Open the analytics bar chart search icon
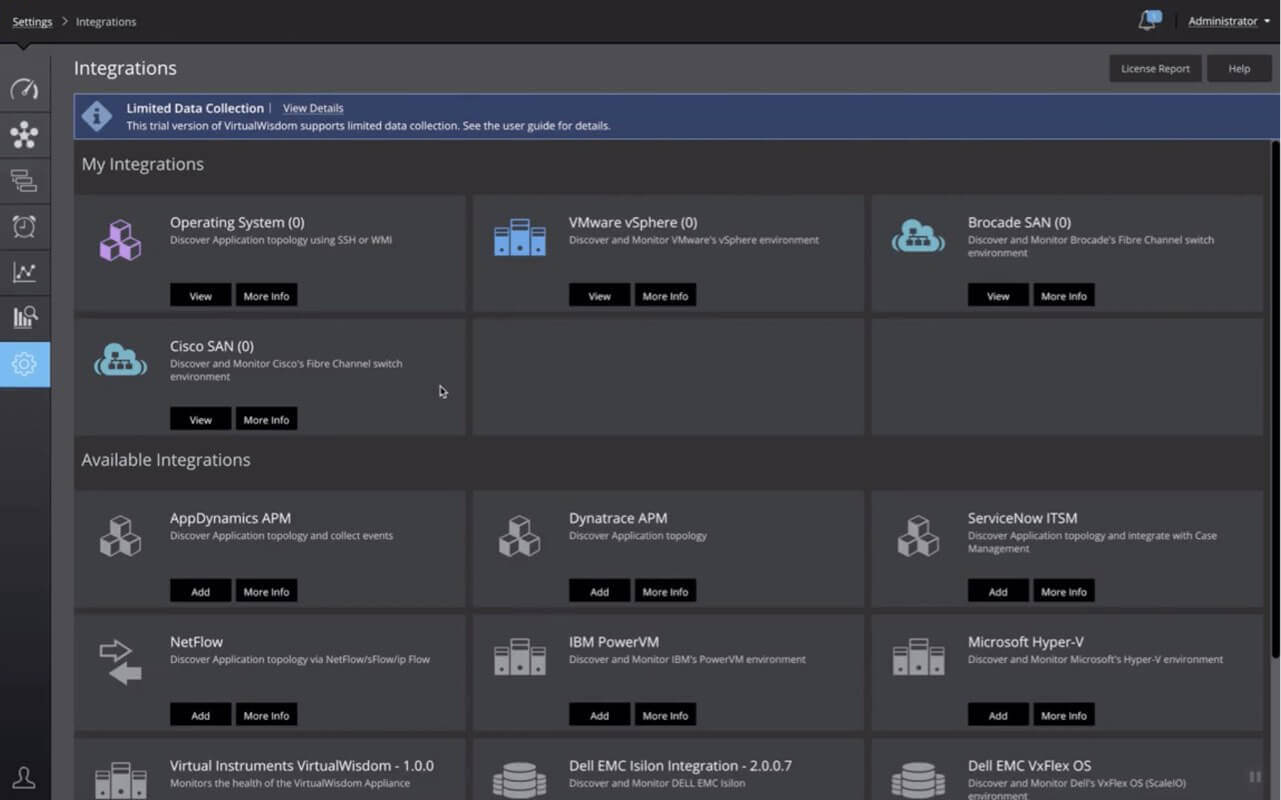 click(x=24, y=318)
